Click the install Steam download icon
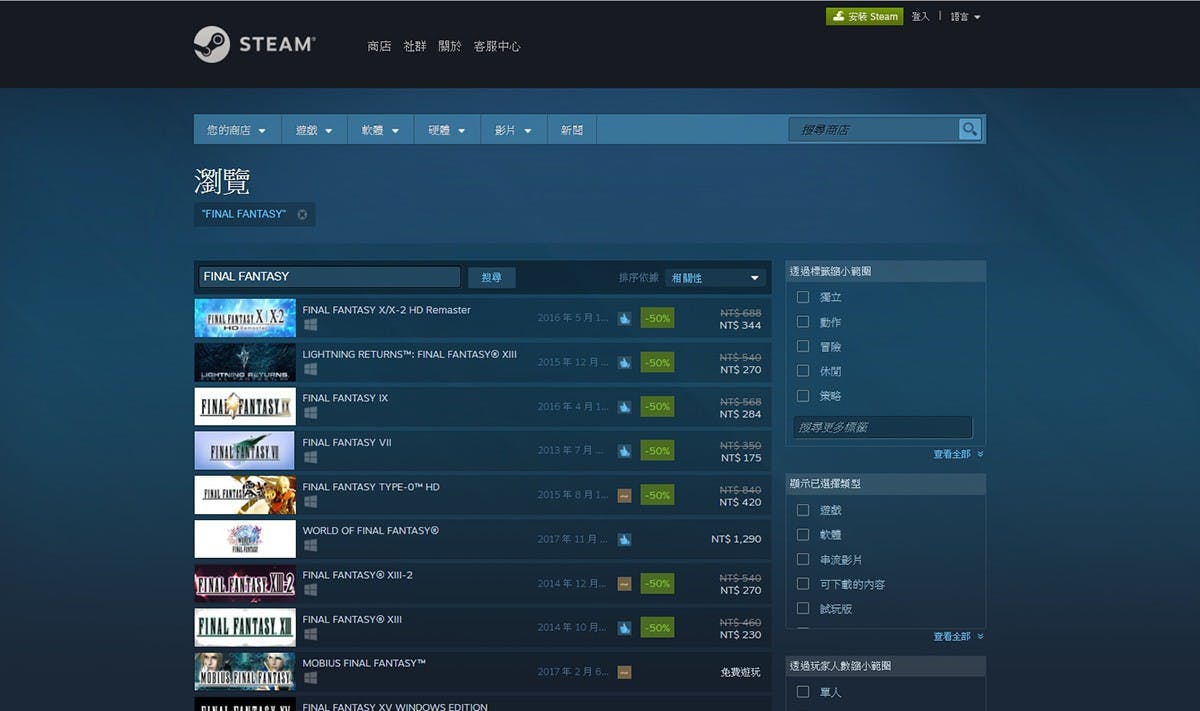Screen dimensions: 1200x711 pyautogui.click(x=838, y=17)
